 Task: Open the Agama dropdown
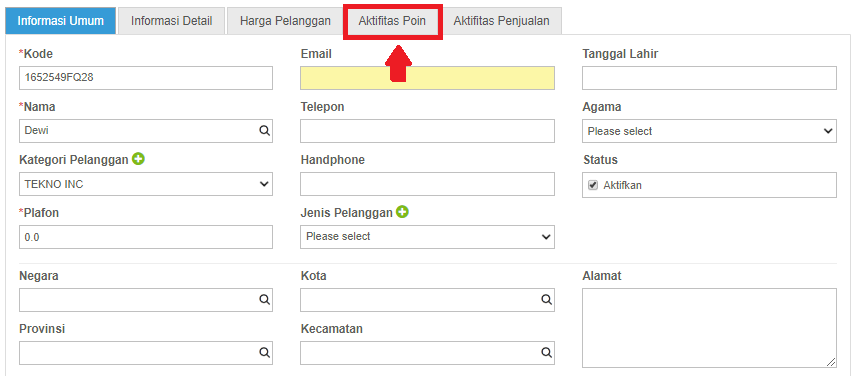coord(709,131)
